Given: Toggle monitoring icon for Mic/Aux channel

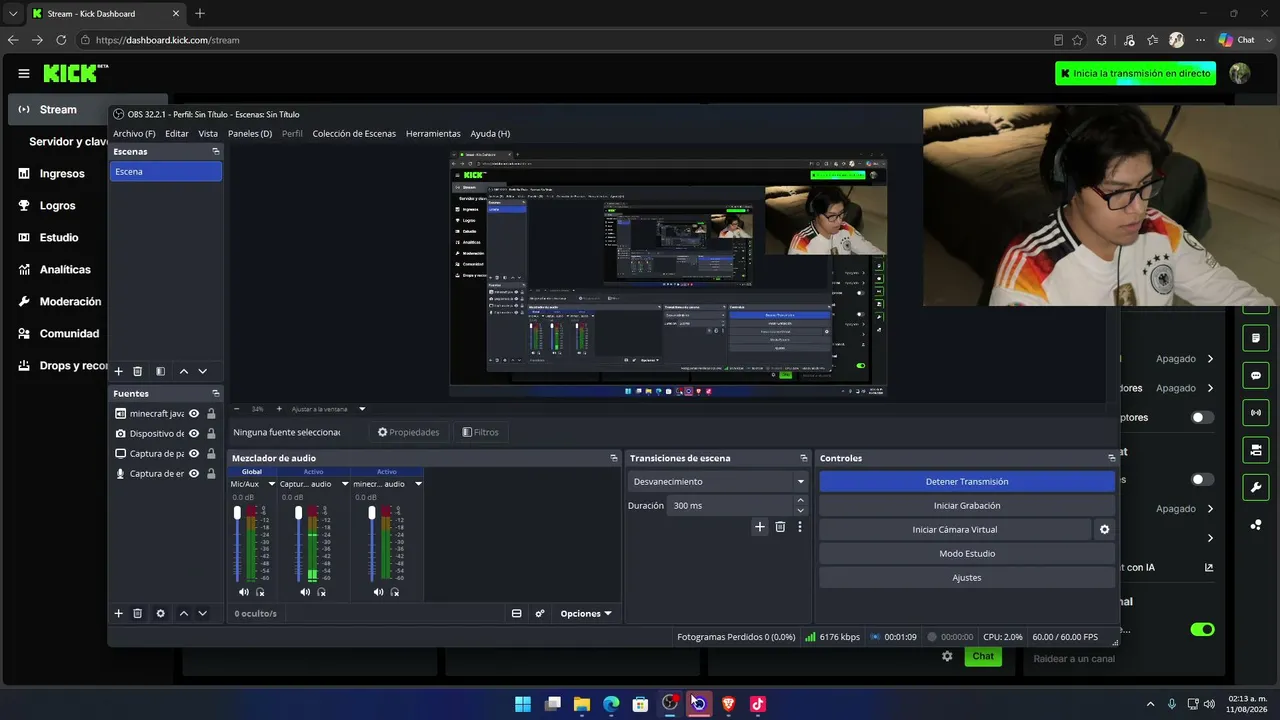Looking at the screenshot, I should [x=260, y=592].
